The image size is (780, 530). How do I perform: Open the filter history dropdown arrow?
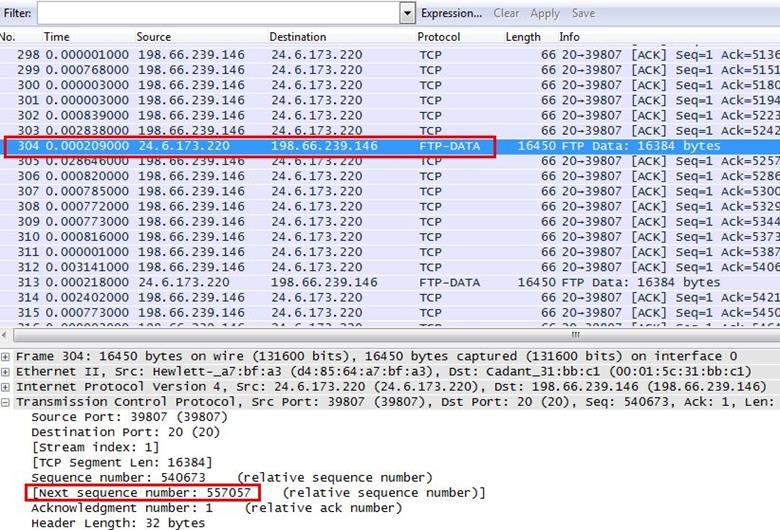407,14
